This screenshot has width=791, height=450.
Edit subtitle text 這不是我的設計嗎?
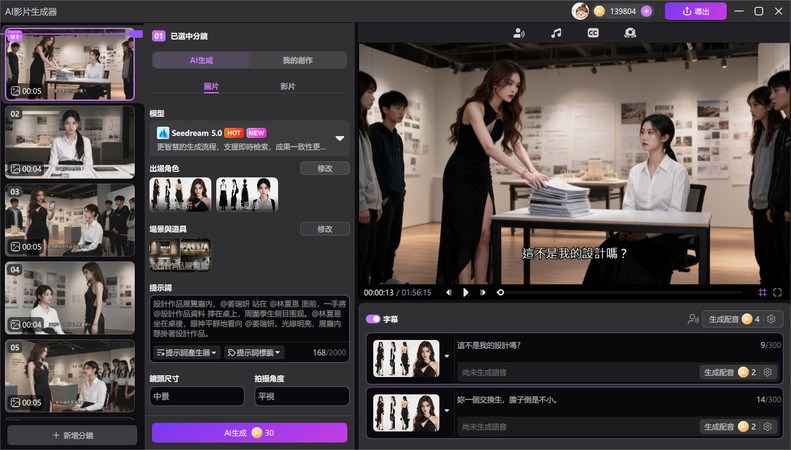tap(488, 346)
